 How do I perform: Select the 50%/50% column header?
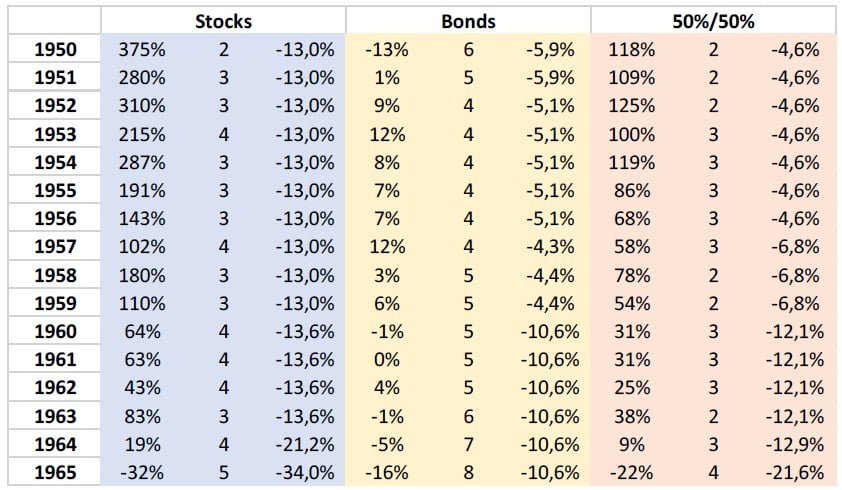point(712,20)
